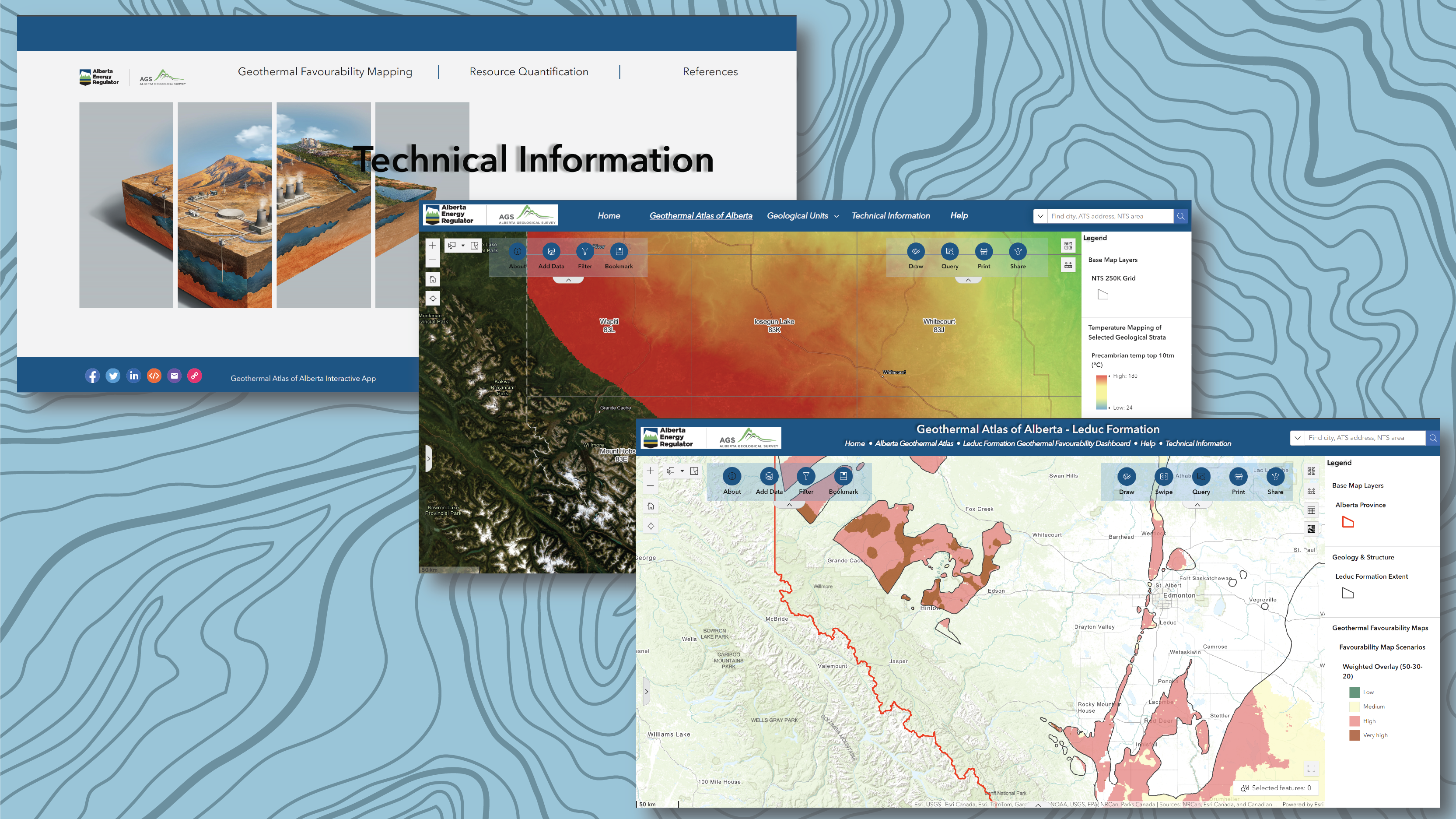Open the Resource Quantification menu item

(528, 71)
